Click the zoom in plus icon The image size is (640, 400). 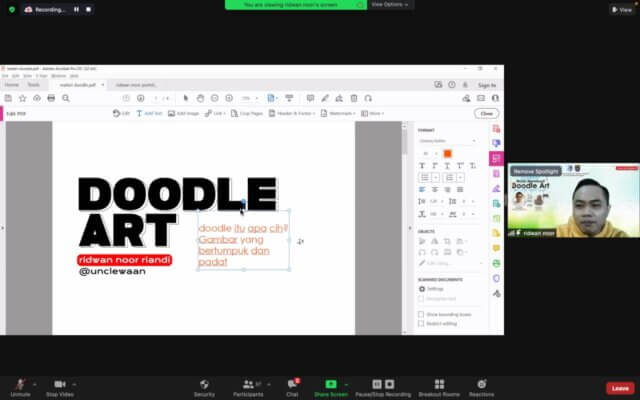tap(229, 98)
